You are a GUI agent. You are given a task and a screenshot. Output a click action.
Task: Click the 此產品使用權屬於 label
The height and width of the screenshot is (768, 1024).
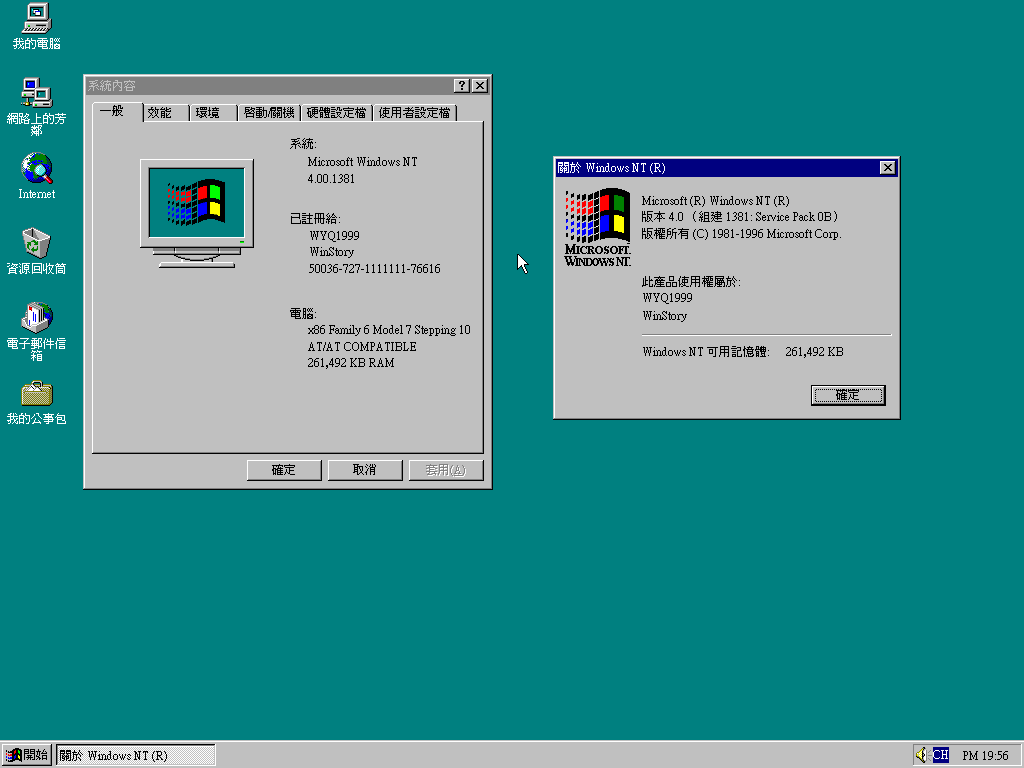691,282
